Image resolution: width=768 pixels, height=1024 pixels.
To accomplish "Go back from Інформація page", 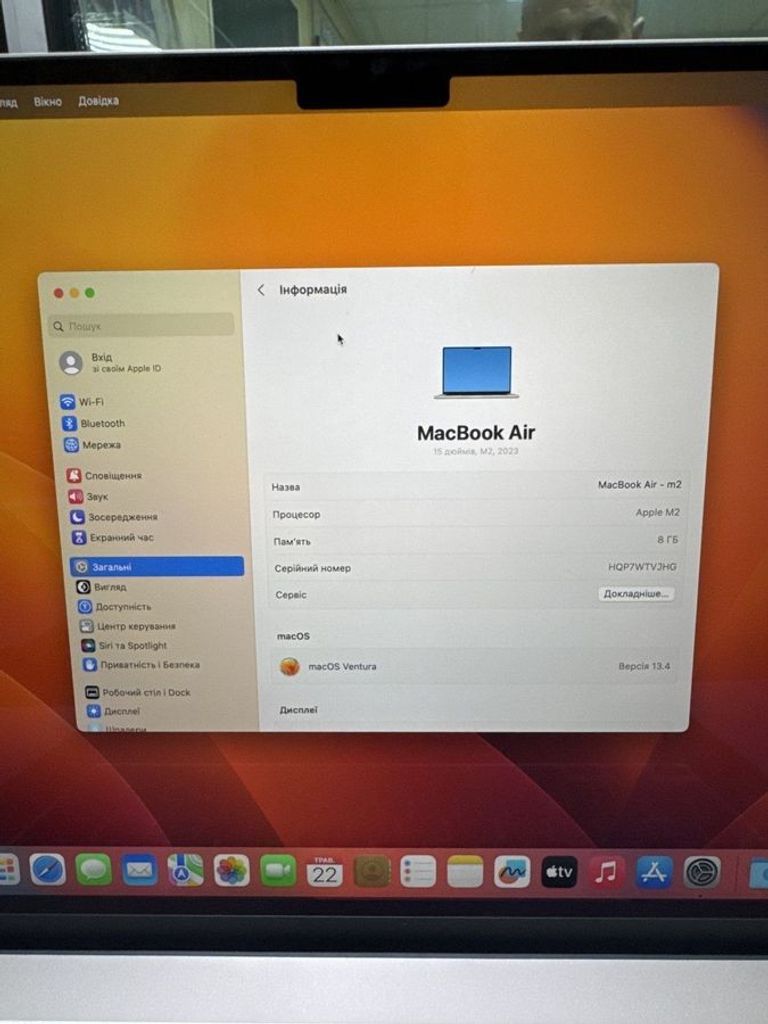I will [261, 289].
